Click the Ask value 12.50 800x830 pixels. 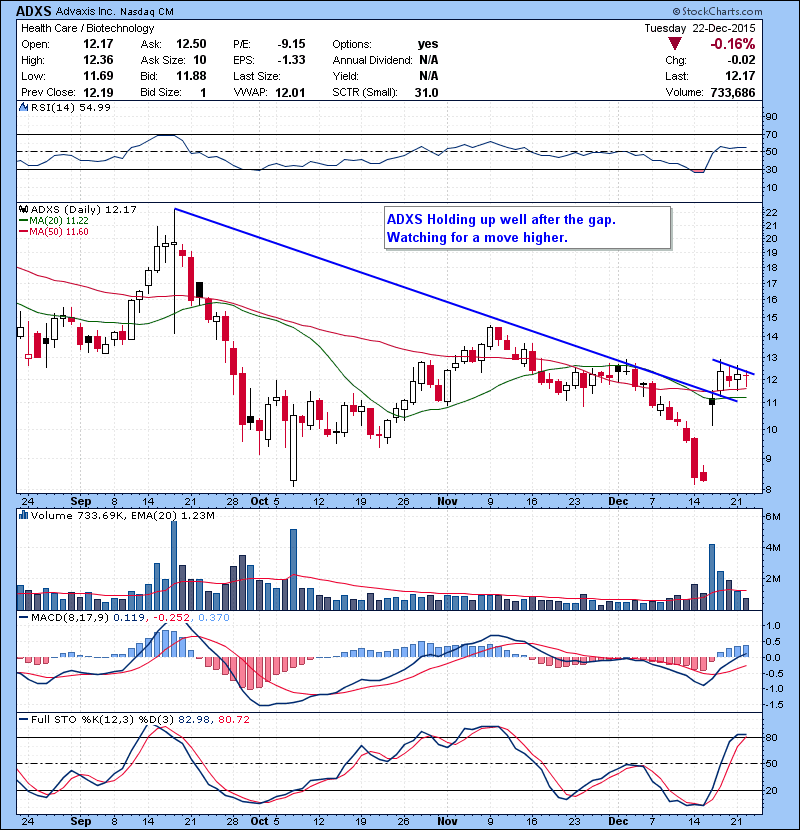[191, 44]
